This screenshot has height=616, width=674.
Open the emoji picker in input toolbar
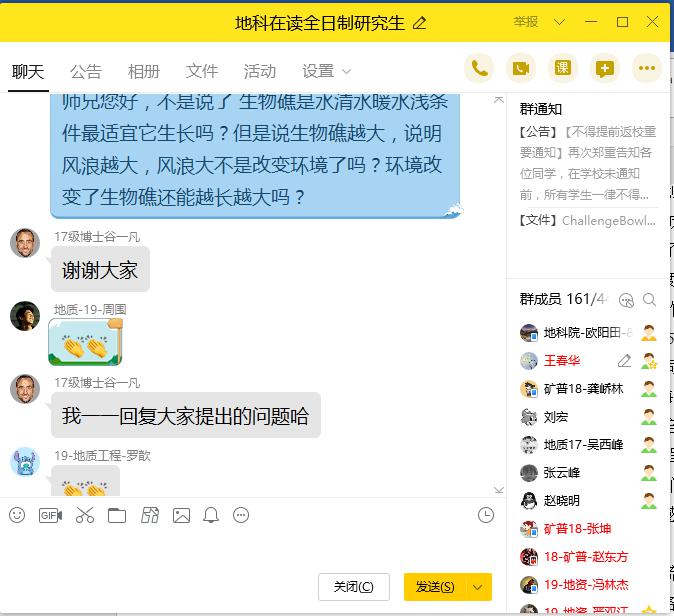click(x=17, y=515)
